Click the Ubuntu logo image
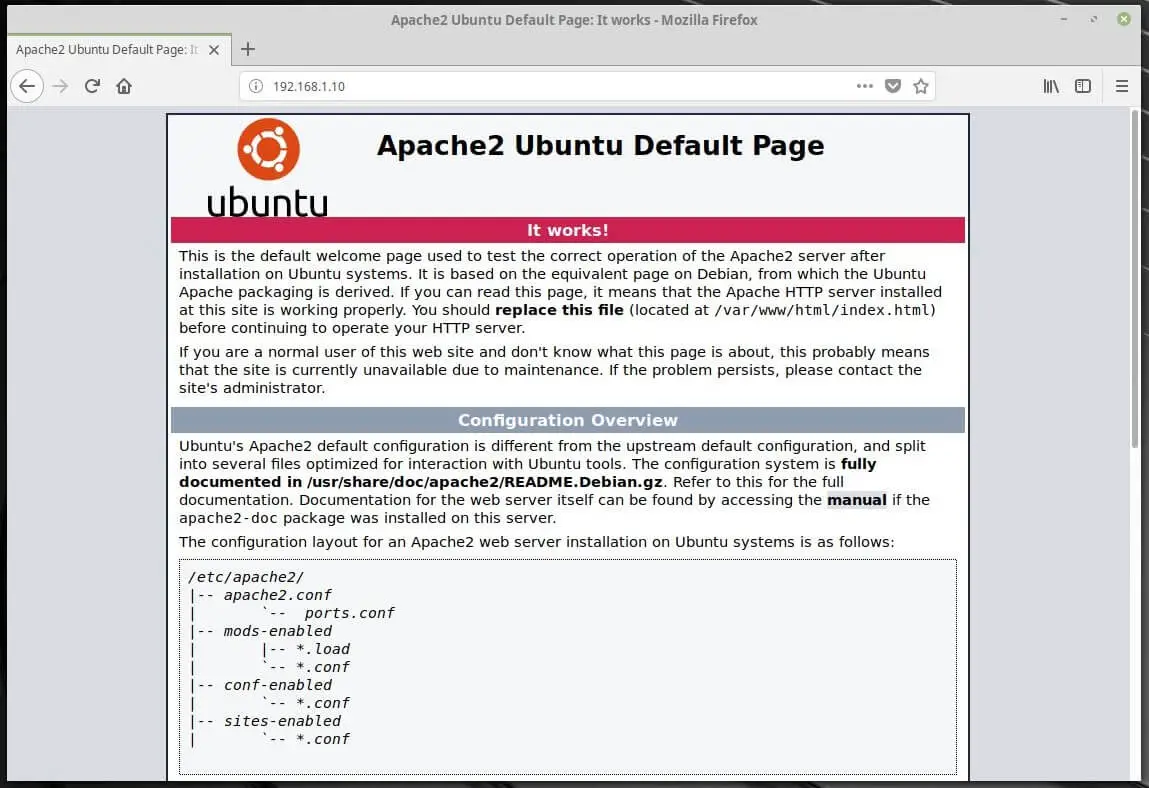Viewport: 1149px width, 788px height. click(x=267, y=168)
